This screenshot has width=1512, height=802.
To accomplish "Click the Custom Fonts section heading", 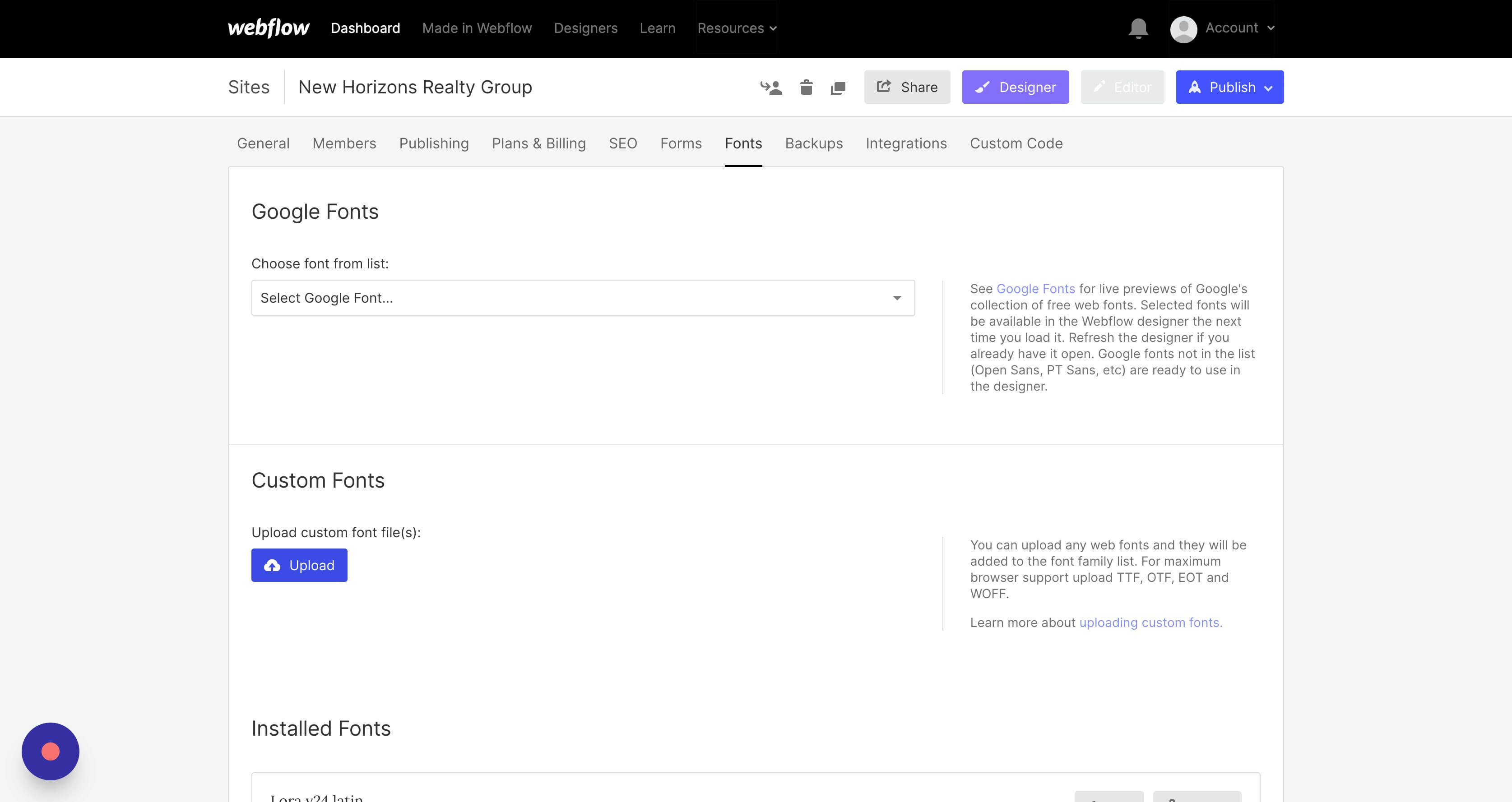I will [x=318, y=480].
